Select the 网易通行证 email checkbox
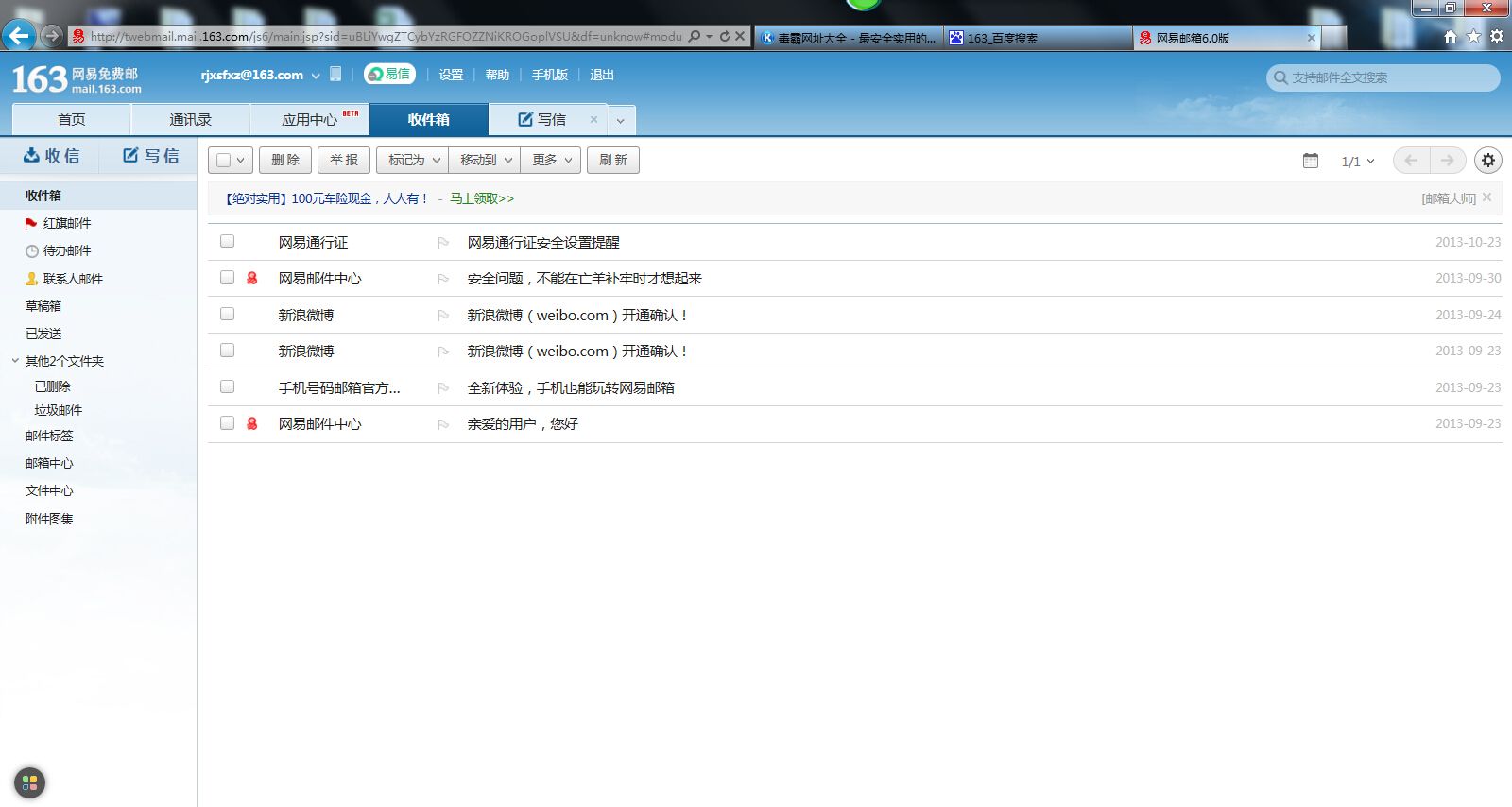Viewport: 1512px width, 807px height. pyautogui.click(x=227, y=242)
